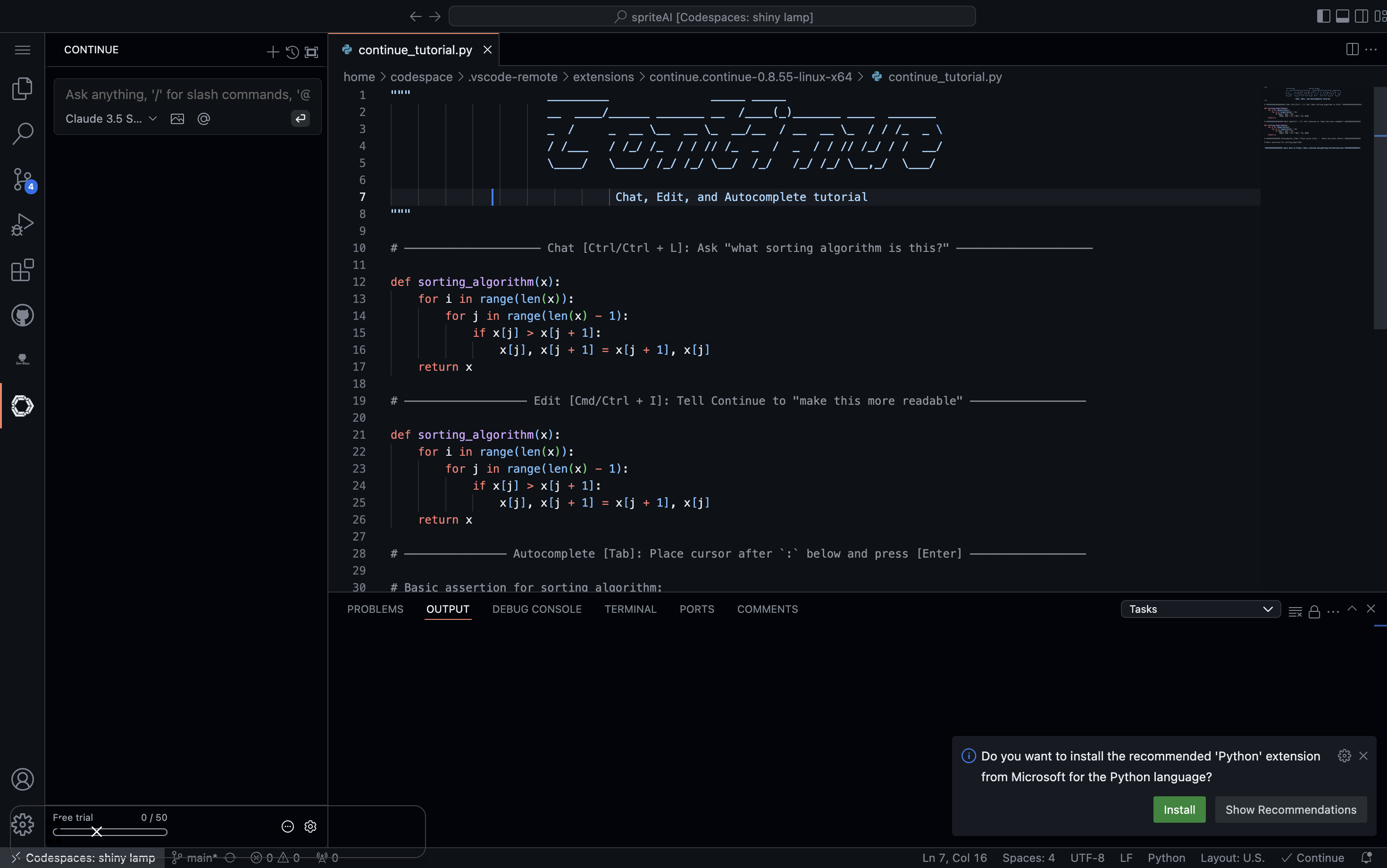
Task: Maximize the panel with the chevron
Action: click(x=1352, y=609)
